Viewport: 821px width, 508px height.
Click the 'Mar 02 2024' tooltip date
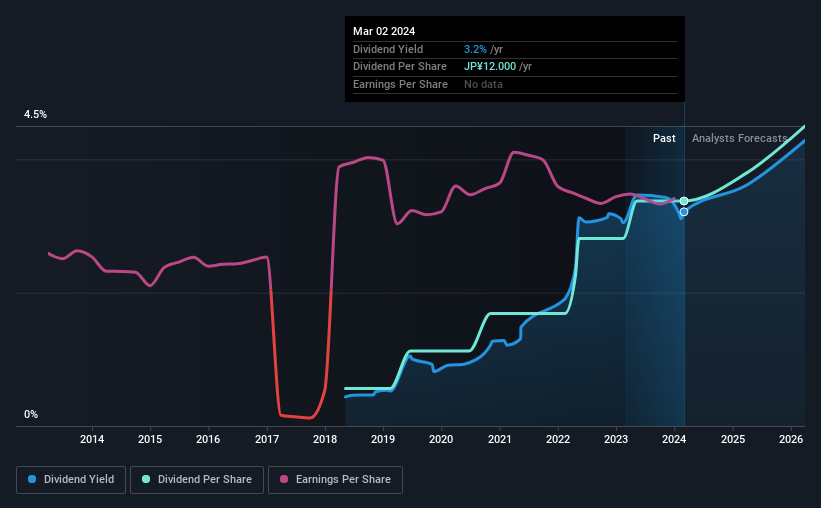[x=384, y=31]
